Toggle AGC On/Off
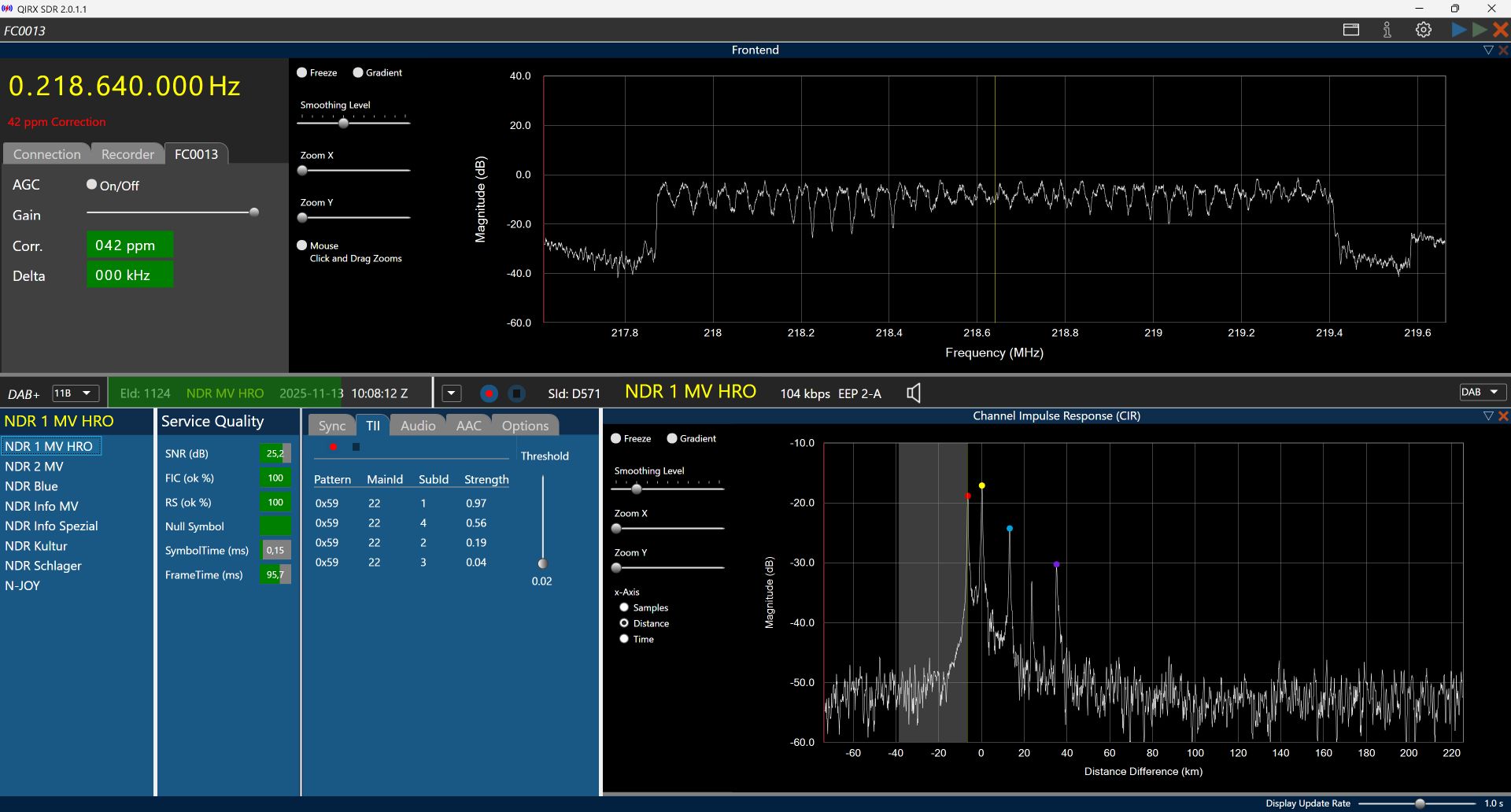Image resolution: width=1511 pixels, height=812 pixels. [92, 185]
